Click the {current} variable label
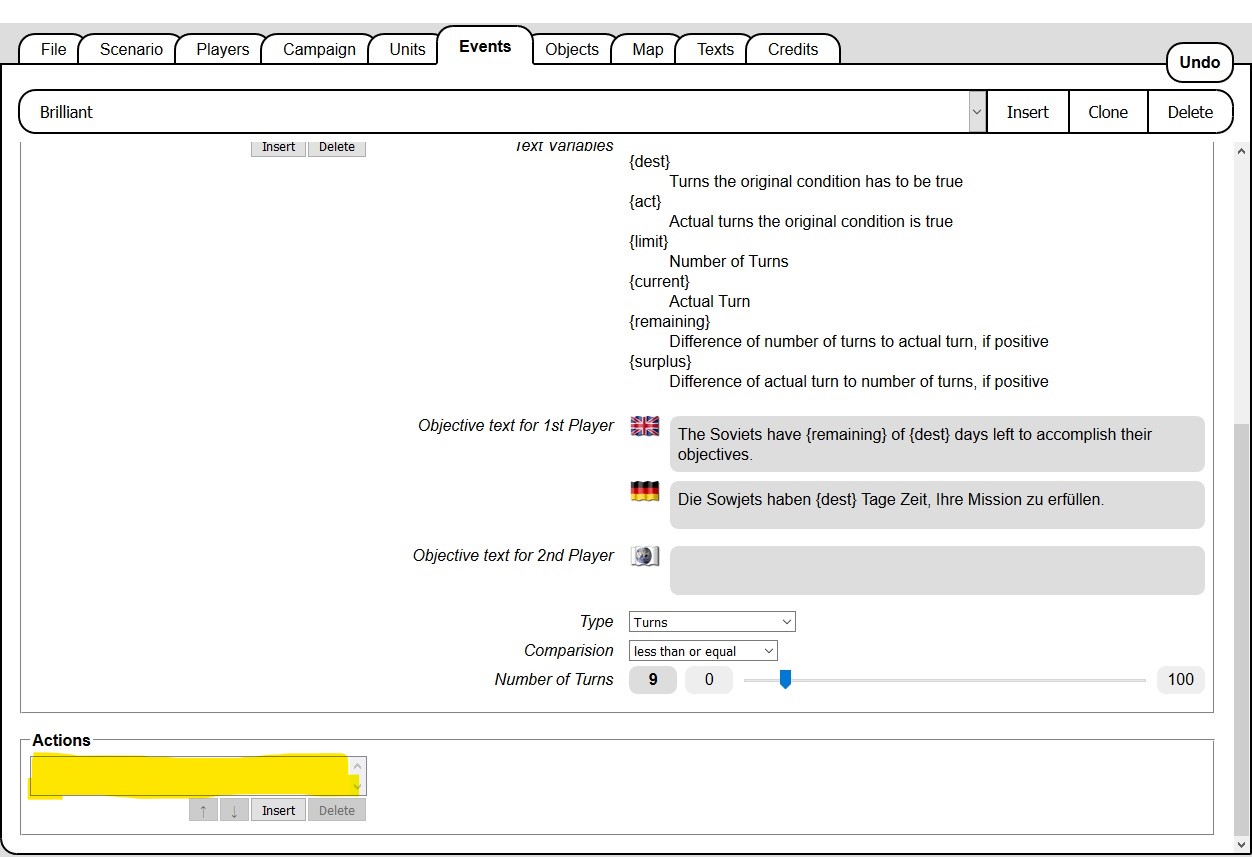Viewport: 1252px width, 857px height. click(x=659, y=281)
